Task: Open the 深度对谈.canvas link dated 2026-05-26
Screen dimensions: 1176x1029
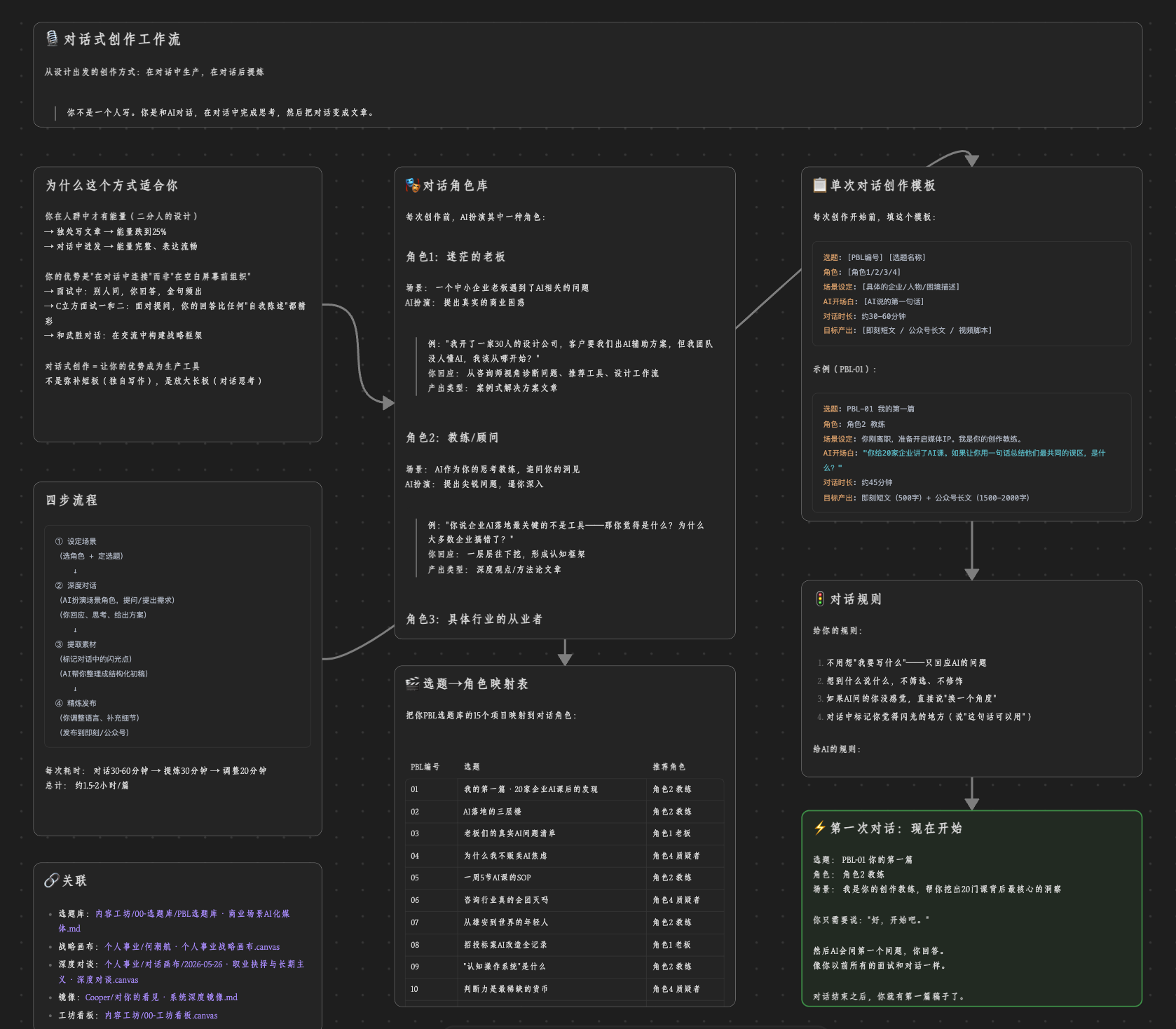Action: pyautogui.click(x=181, y=972)
